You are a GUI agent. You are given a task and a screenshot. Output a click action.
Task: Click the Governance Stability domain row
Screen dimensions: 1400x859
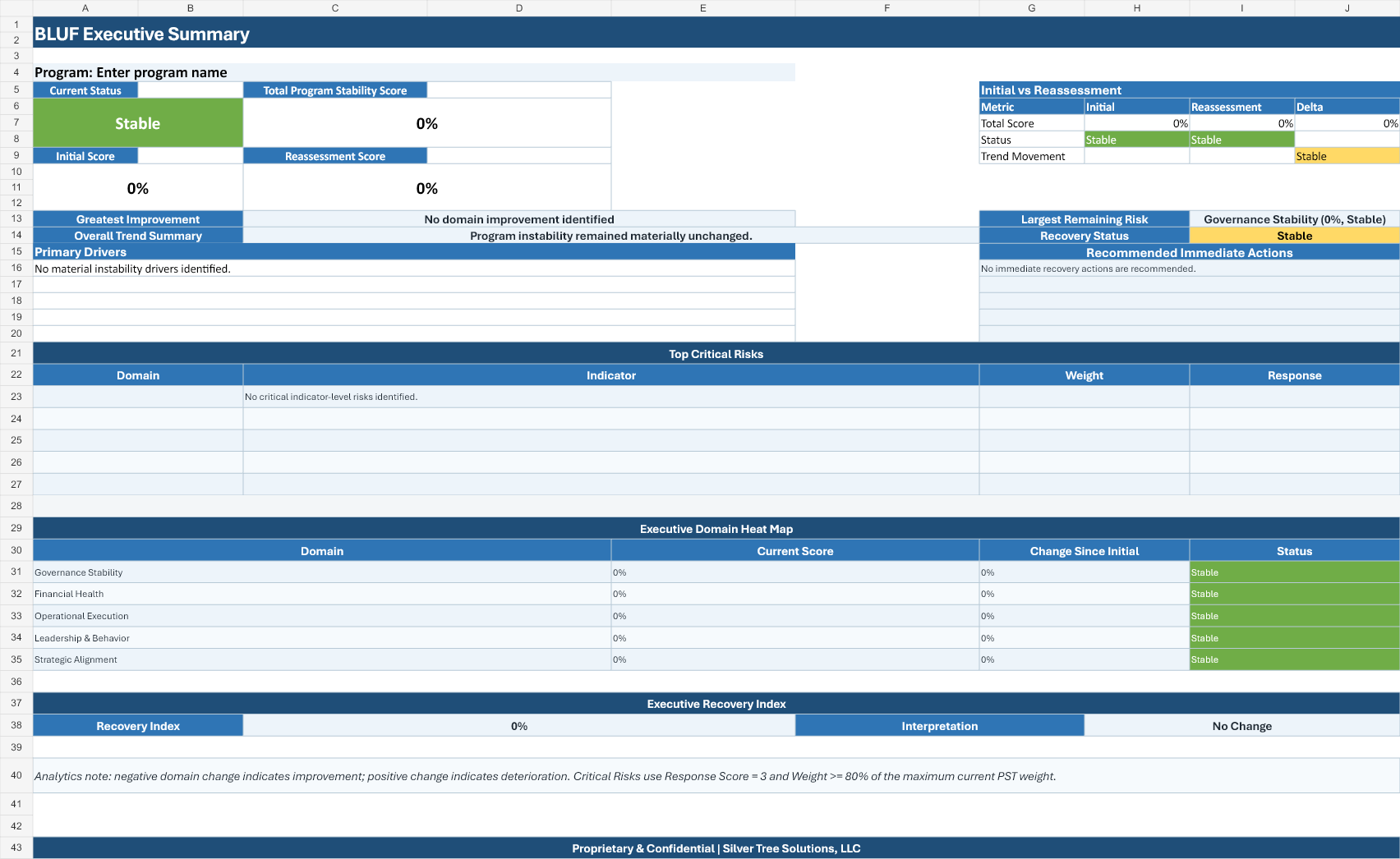pyautogui.click(x=322, y=572)
